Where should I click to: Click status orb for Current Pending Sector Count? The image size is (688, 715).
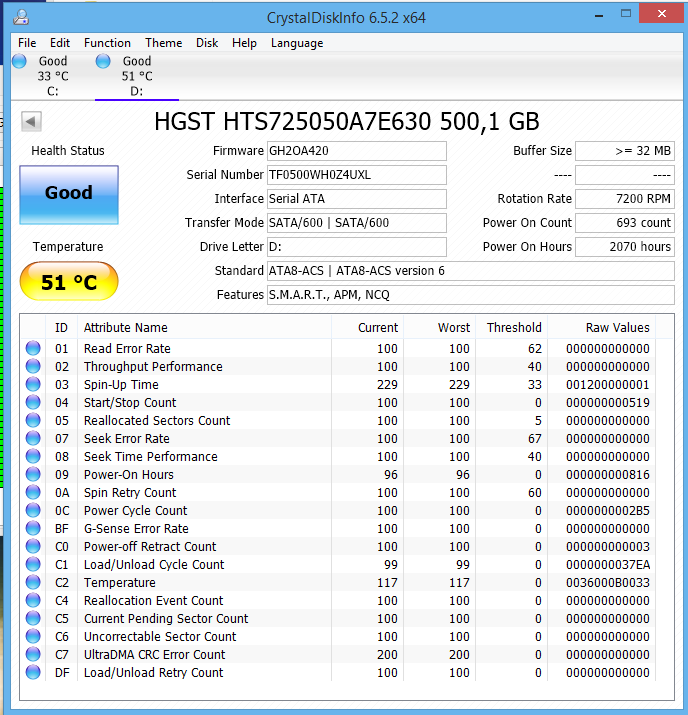pyautogui.click(x=33, y=618)
